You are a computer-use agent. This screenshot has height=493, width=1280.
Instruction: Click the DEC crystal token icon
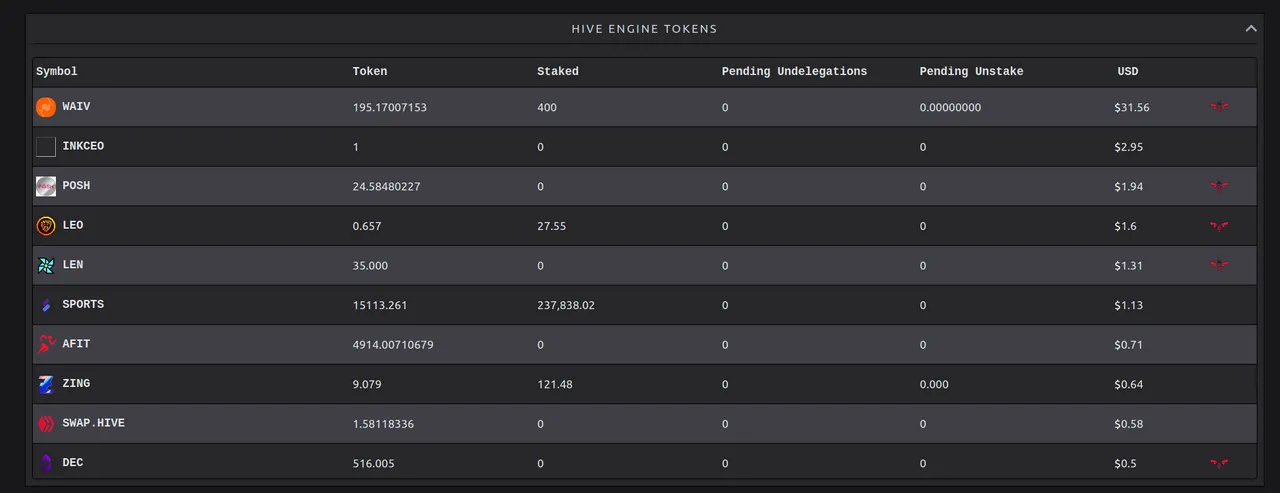pyautogui.click(x=46, y=463)
